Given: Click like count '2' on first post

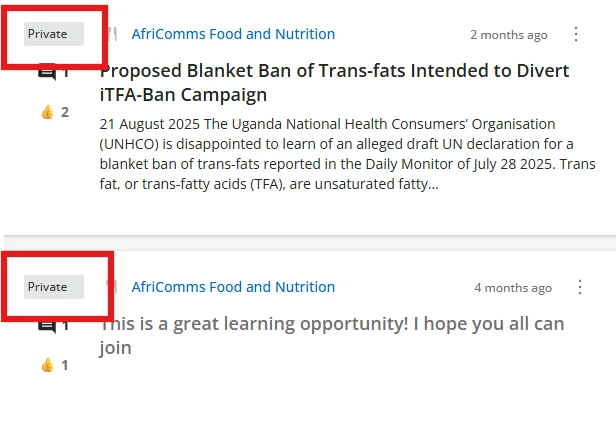Looking at the screenshot, I should (65, 112).
